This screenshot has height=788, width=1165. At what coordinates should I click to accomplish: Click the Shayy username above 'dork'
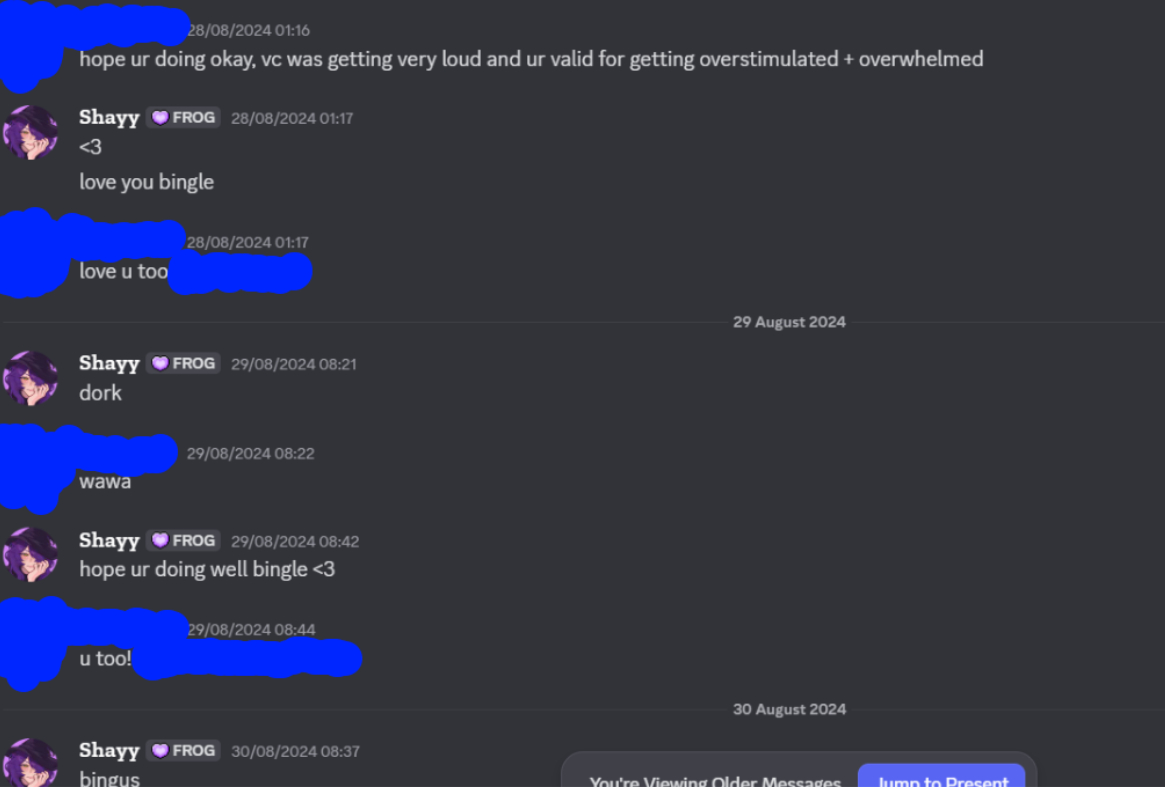click(x=109, y=363)
